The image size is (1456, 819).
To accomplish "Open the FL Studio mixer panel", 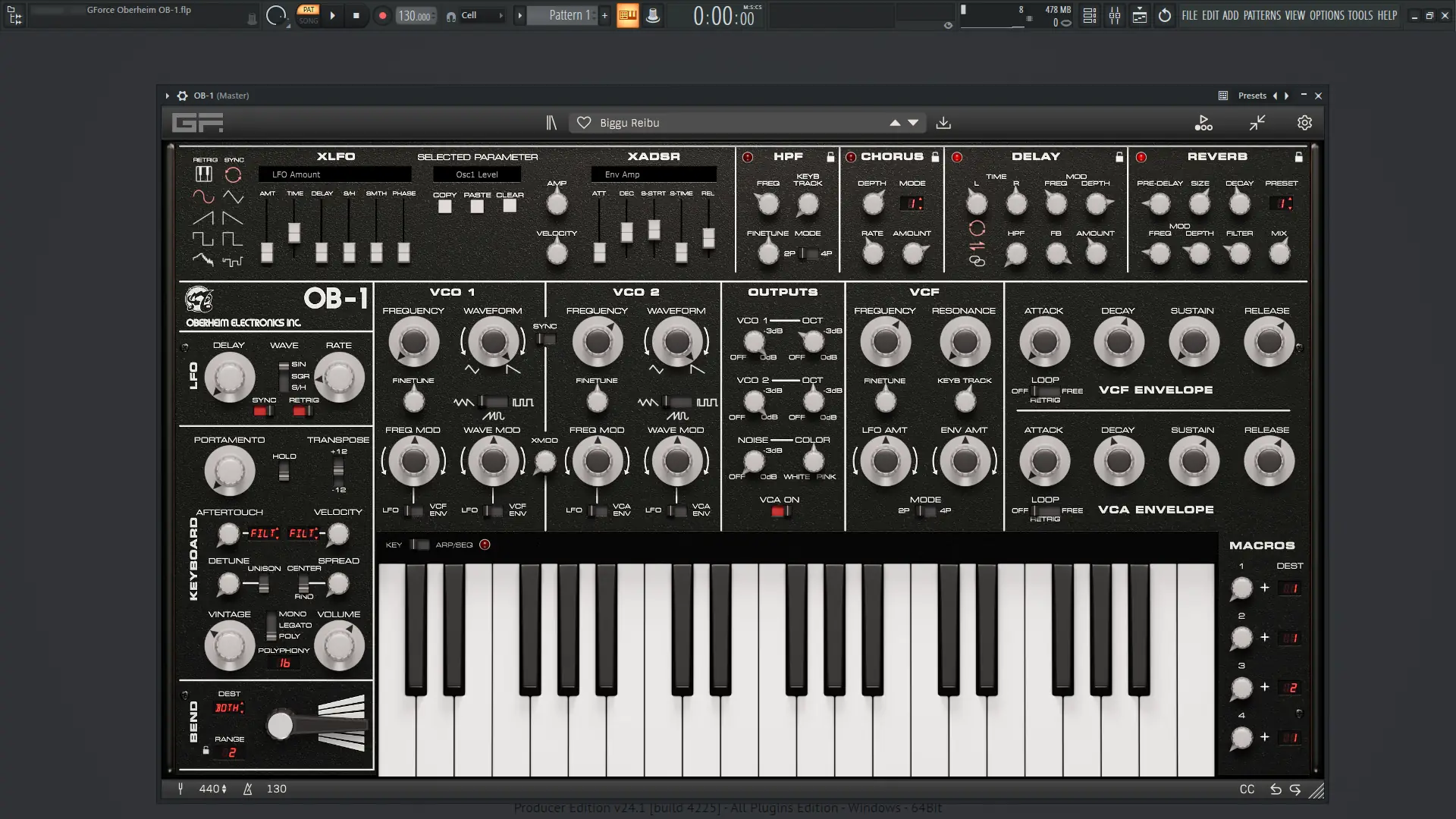I will [1114, 15].
